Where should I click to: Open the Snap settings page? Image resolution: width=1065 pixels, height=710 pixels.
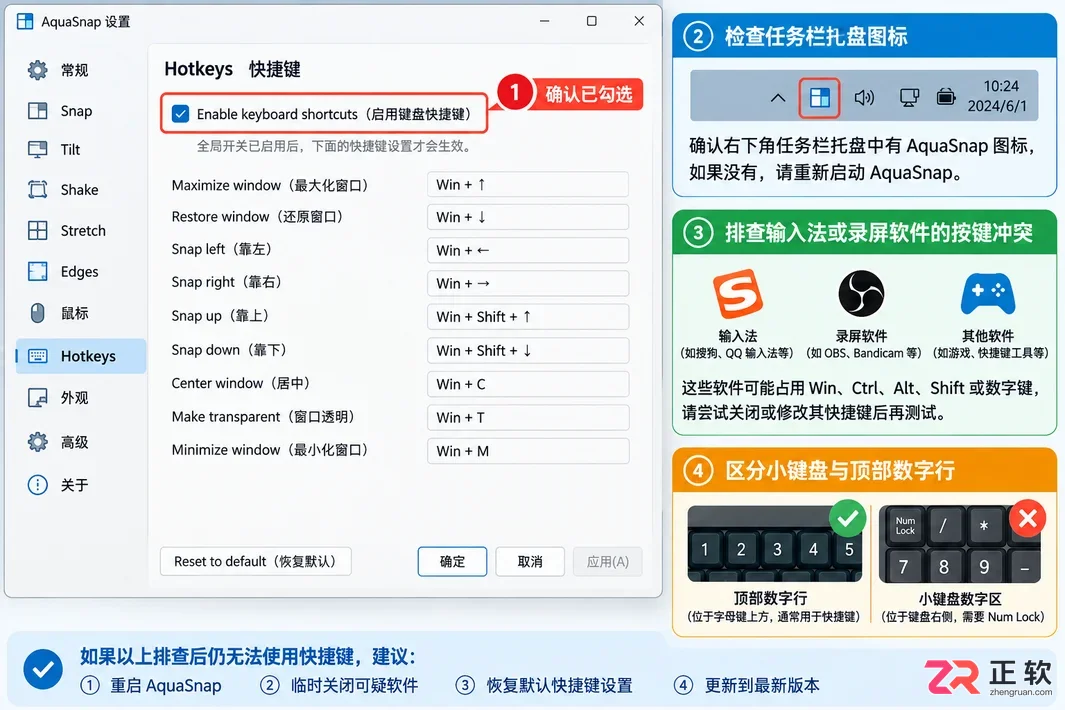click(x=81, y=111)
